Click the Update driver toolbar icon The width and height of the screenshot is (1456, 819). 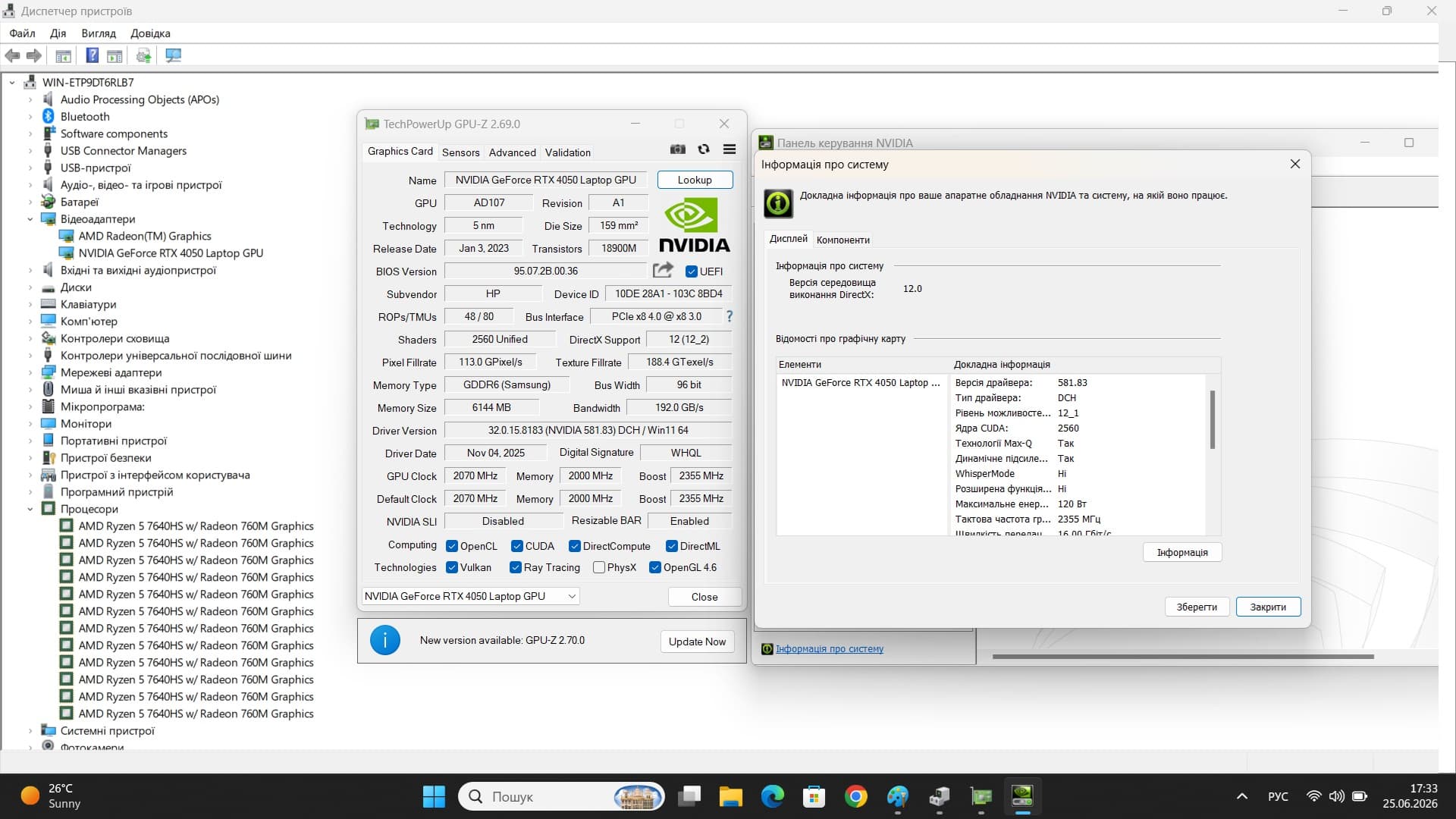tap(143, 55)
